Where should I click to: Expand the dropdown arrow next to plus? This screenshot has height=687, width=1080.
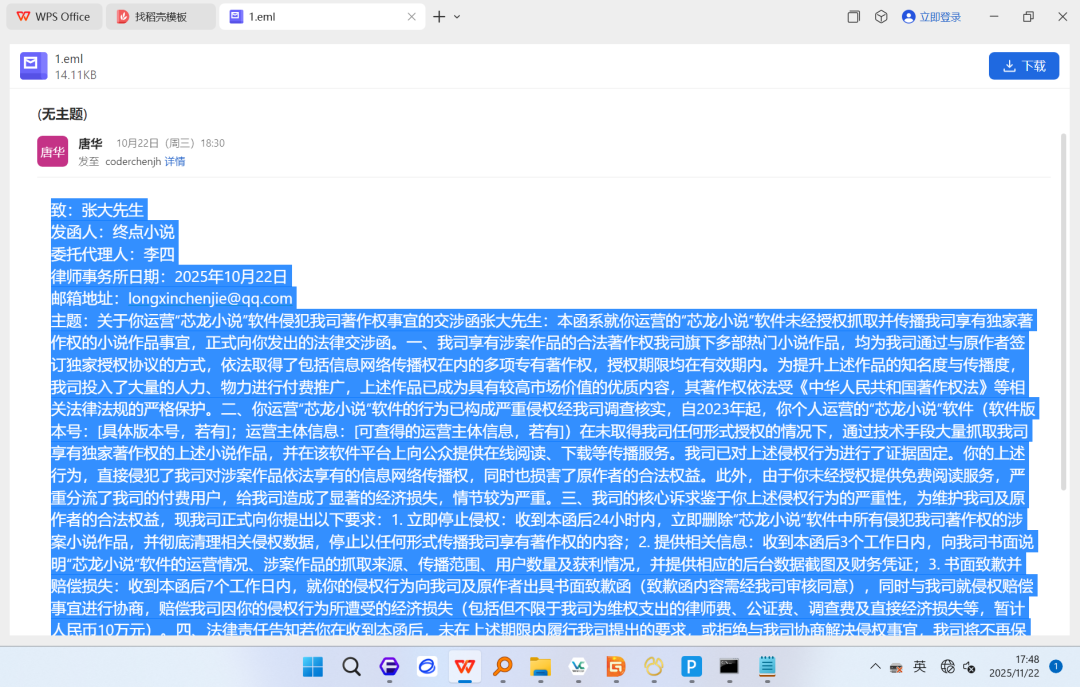pyautogui.click(x=457, y=17)
